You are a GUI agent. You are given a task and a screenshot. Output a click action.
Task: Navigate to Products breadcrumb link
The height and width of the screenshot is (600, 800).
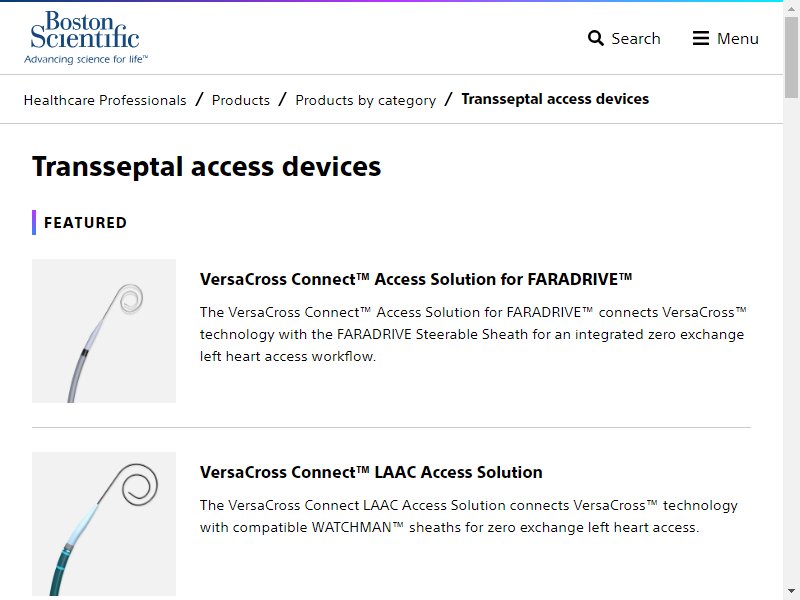coord(241,100)
